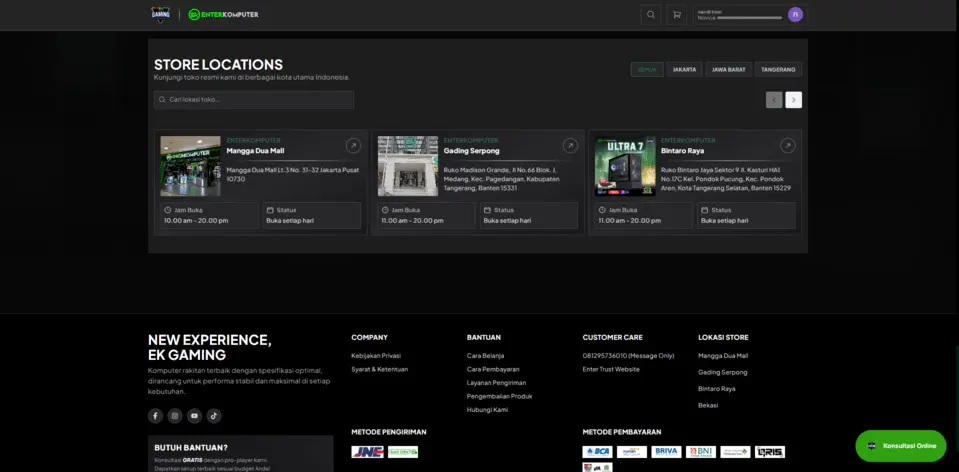
Task: Click the BNI payment logo
Action: [x=701, y=452]
